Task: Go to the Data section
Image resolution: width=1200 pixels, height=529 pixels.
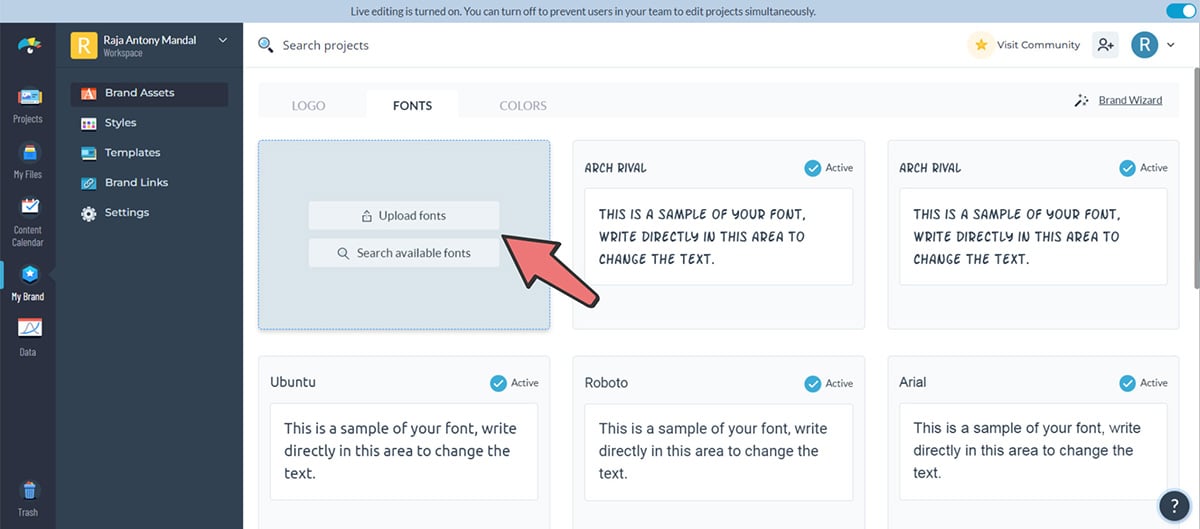Action: pos(27,336)
